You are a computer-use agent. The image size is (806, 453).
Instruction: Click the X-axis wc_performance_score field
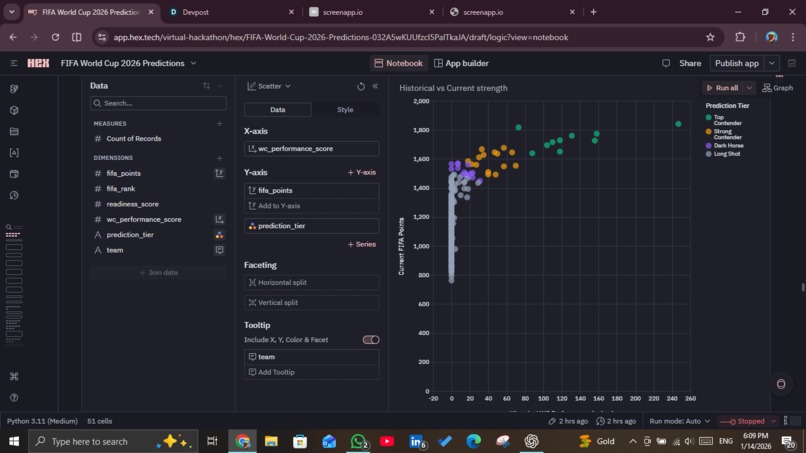pos(312,149)
